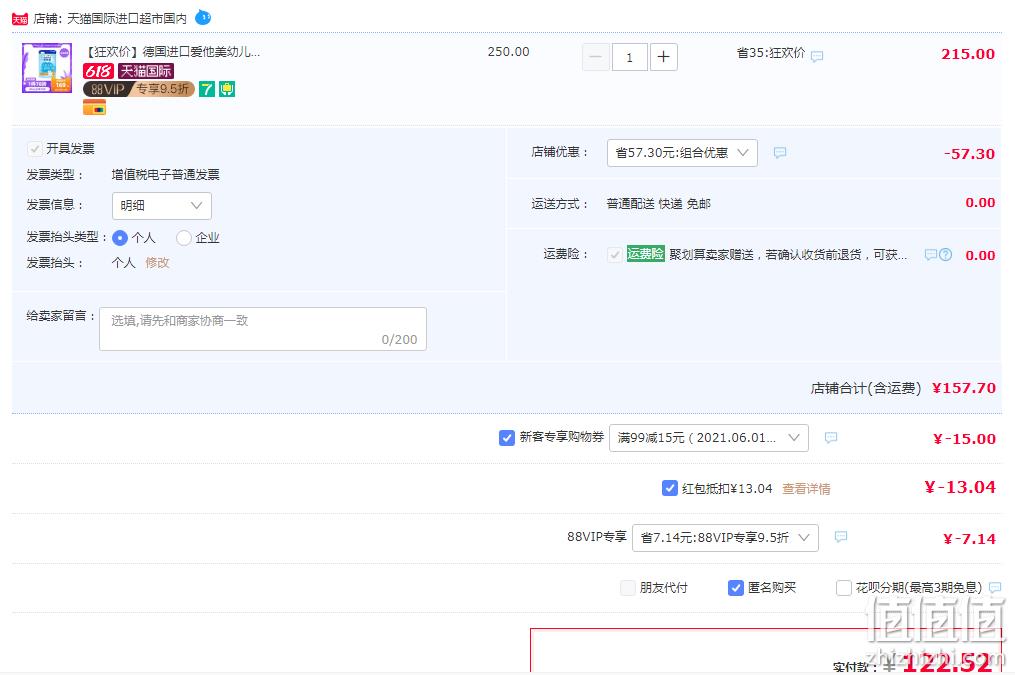Image resolution: width=1015 pixels, height=675 pixels.
Task: Click the 88VIP 专享9.5折 badge
Action: coord(139,89)
